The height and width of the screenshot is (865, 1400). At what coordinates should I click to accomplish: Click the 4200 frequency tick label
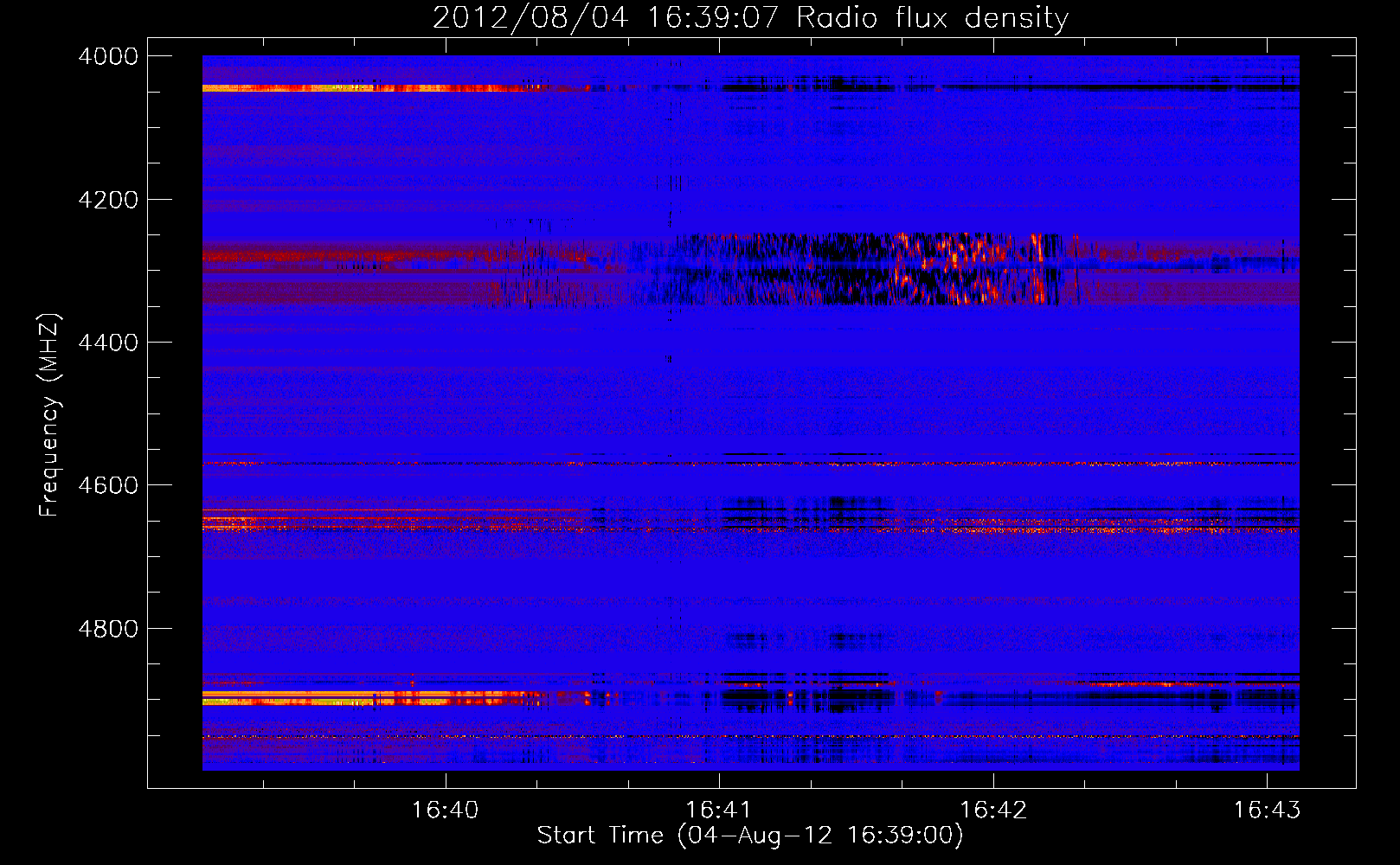(108, 200)
